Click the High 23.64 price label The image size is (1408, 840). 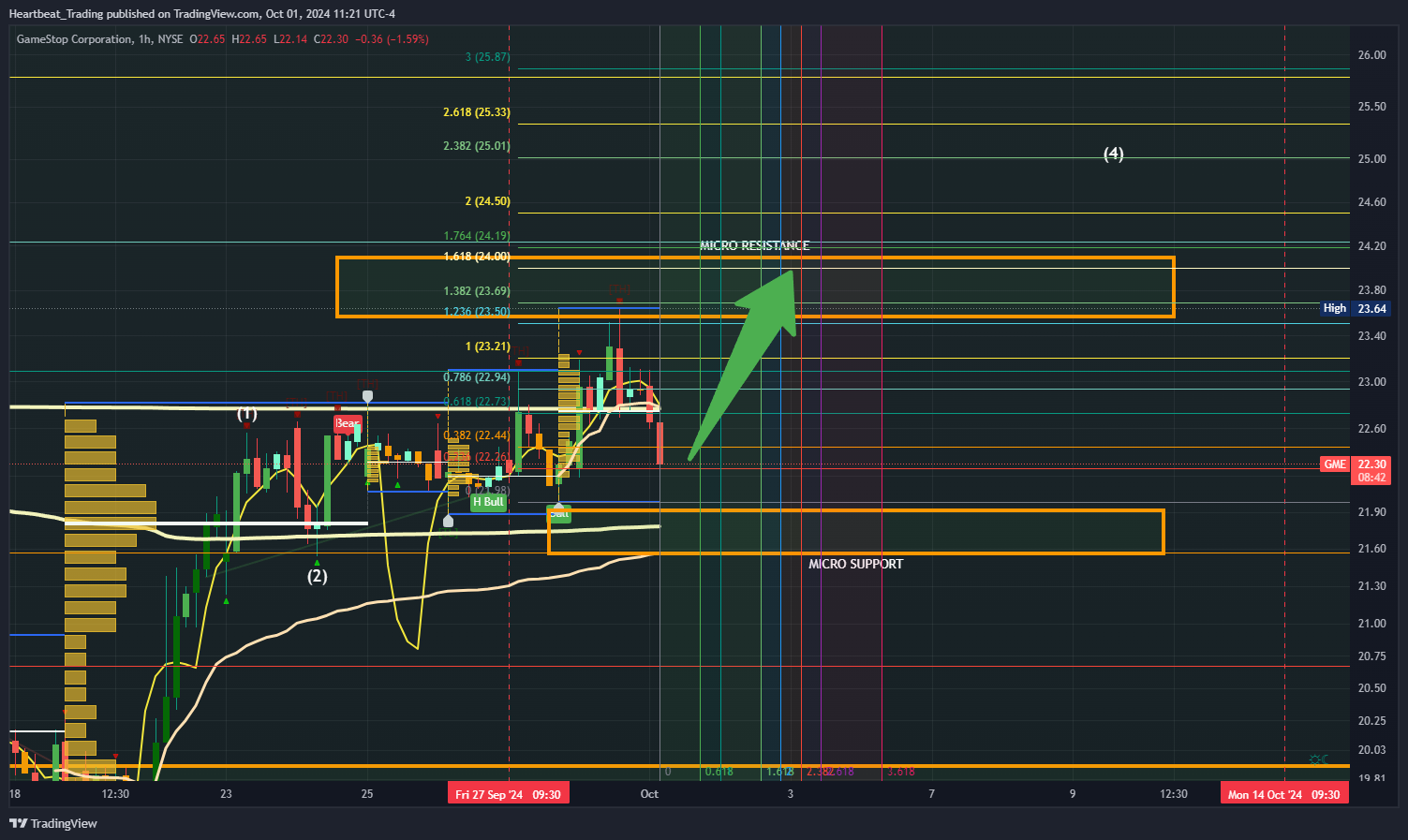click(x=1355, y=308)
